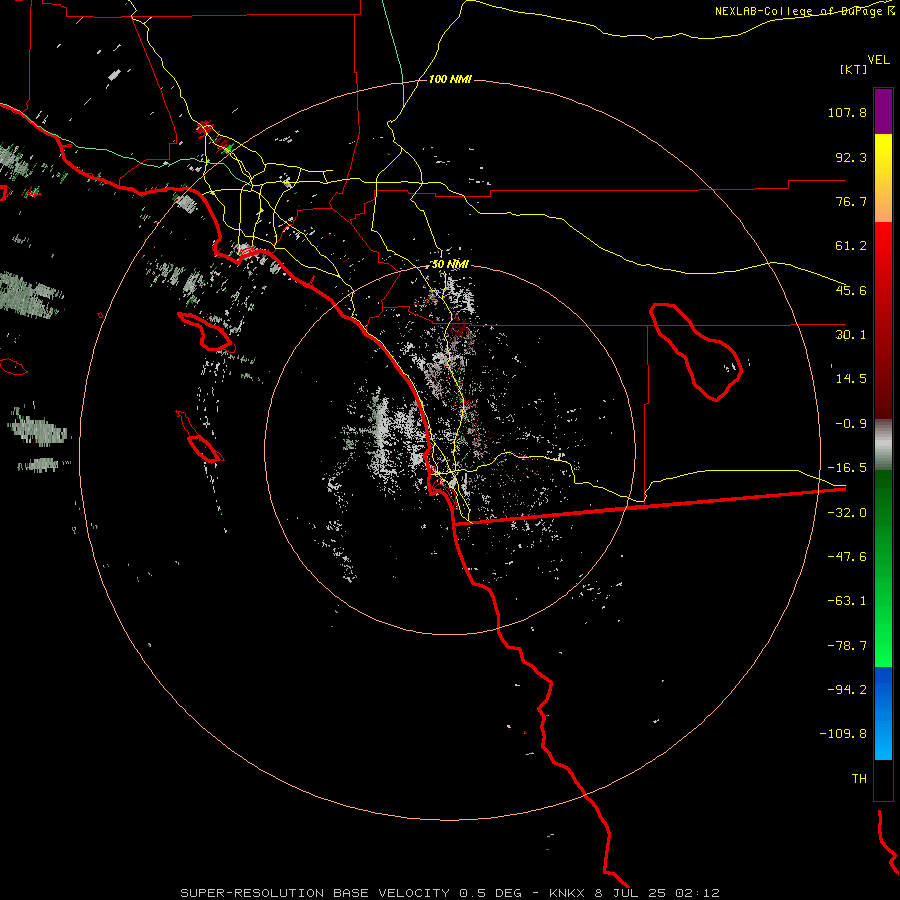The width and height of the screenshot is (900, 900).
Task: Click the NEXLAB-College of DuPage watermark text
Action: pos(804,11)
